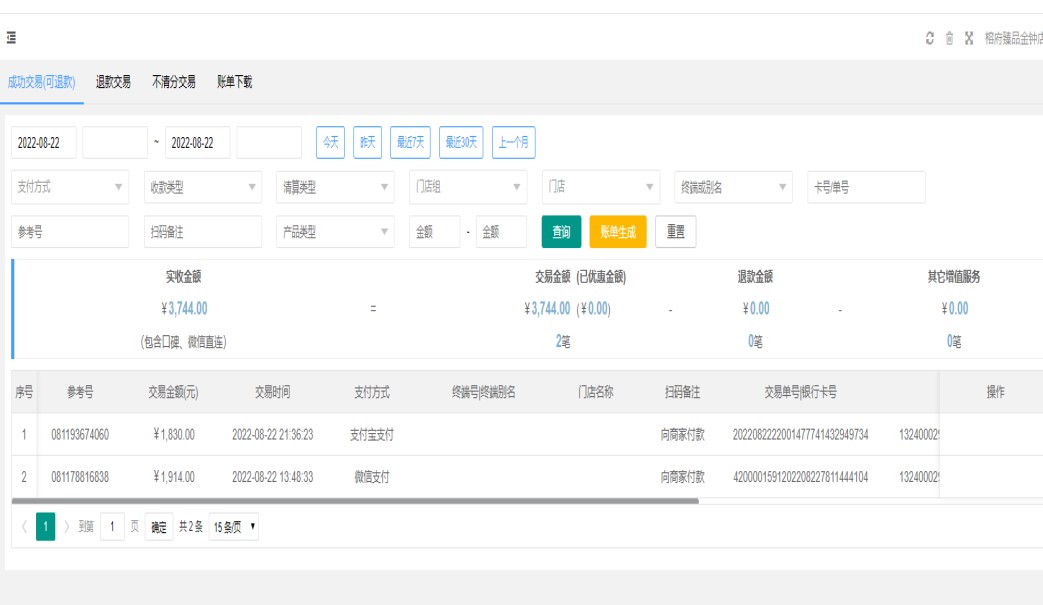Choose the 最近7天 quick date filter
Viewport: 1043px width, 605px height.
[x=410, y=142]
